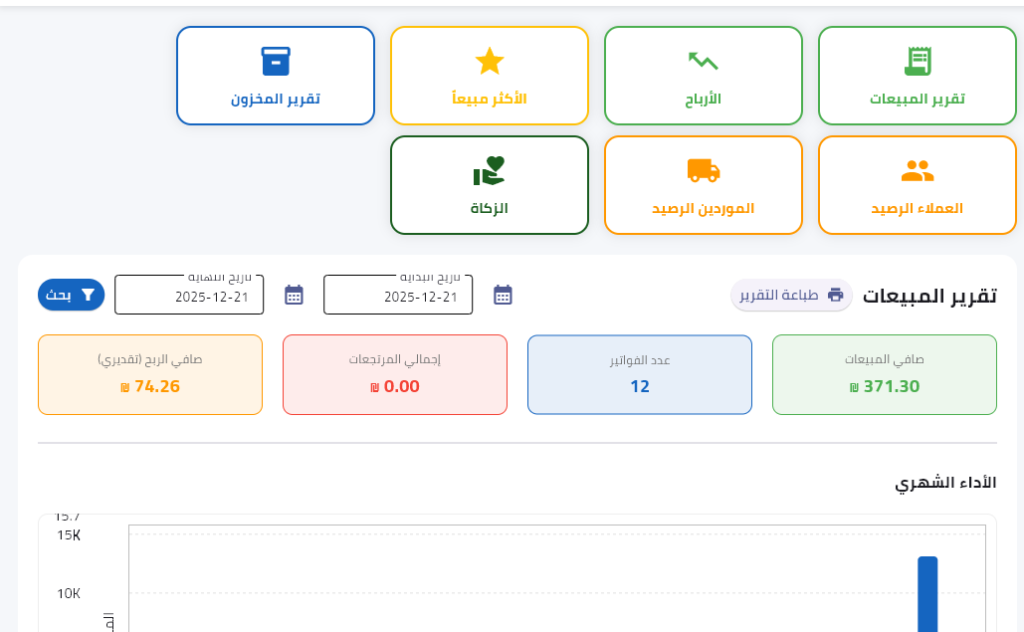The image size is (1024, 632).
Task: Click the sales report receipt icon
Action: tap(917, 61)
